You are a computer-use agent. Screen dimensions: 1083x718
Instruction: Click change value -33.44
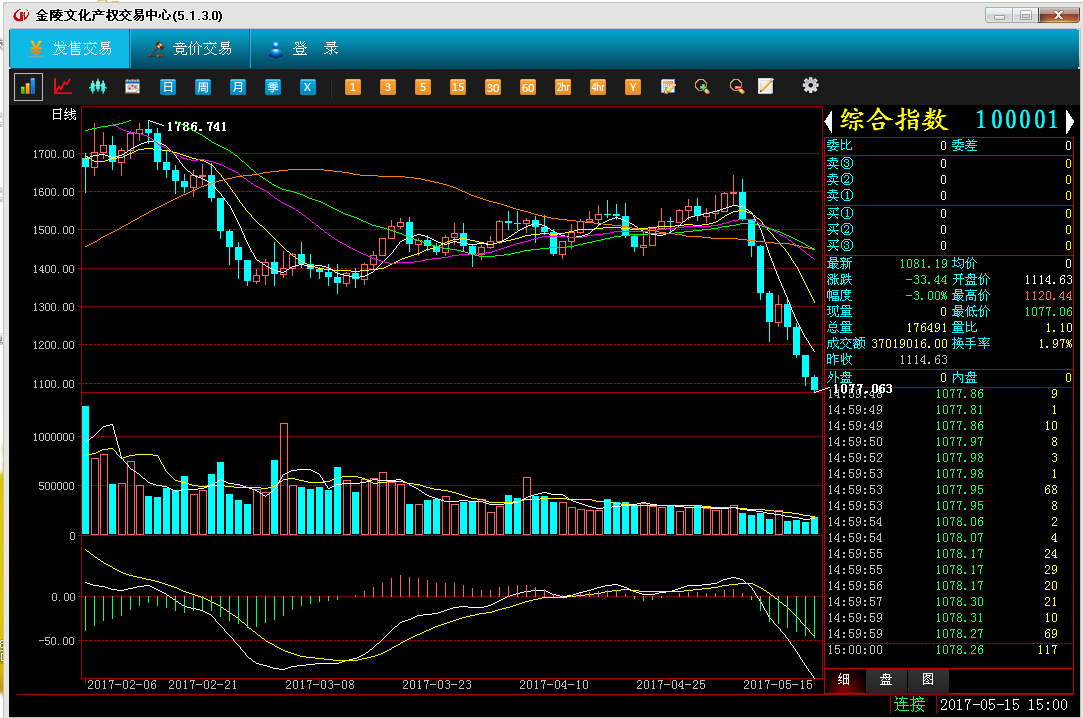pyautogui.click(x=926, y=280)
